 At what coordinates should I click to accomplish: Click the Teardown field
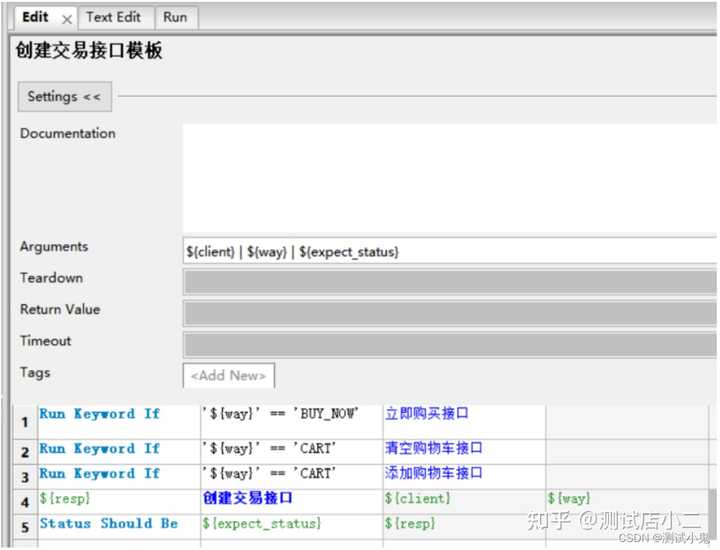(x=450, y=282)
